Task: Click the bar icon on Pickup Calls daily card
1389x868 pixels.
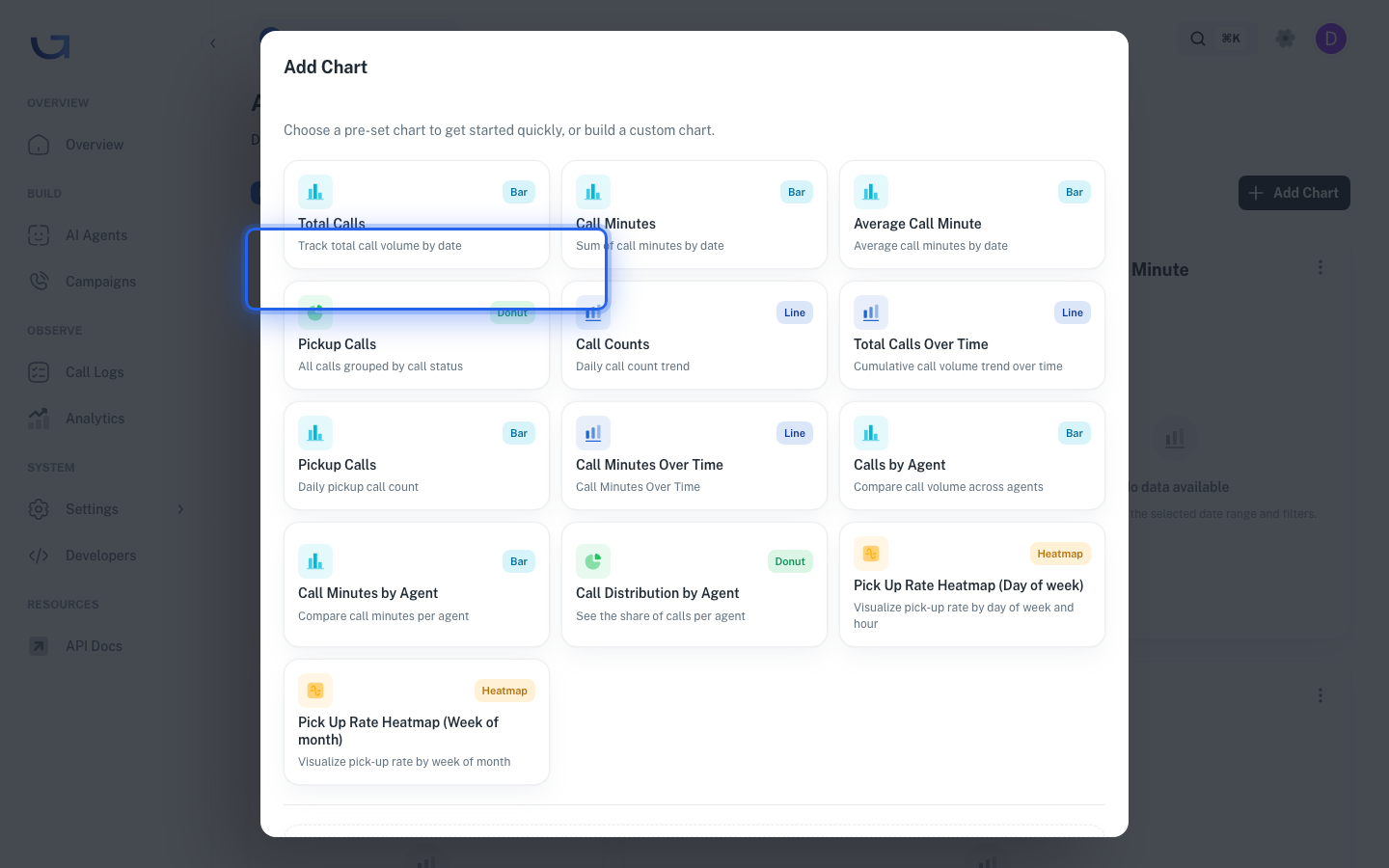Action: pyautogui.click(x=315, y=433)
